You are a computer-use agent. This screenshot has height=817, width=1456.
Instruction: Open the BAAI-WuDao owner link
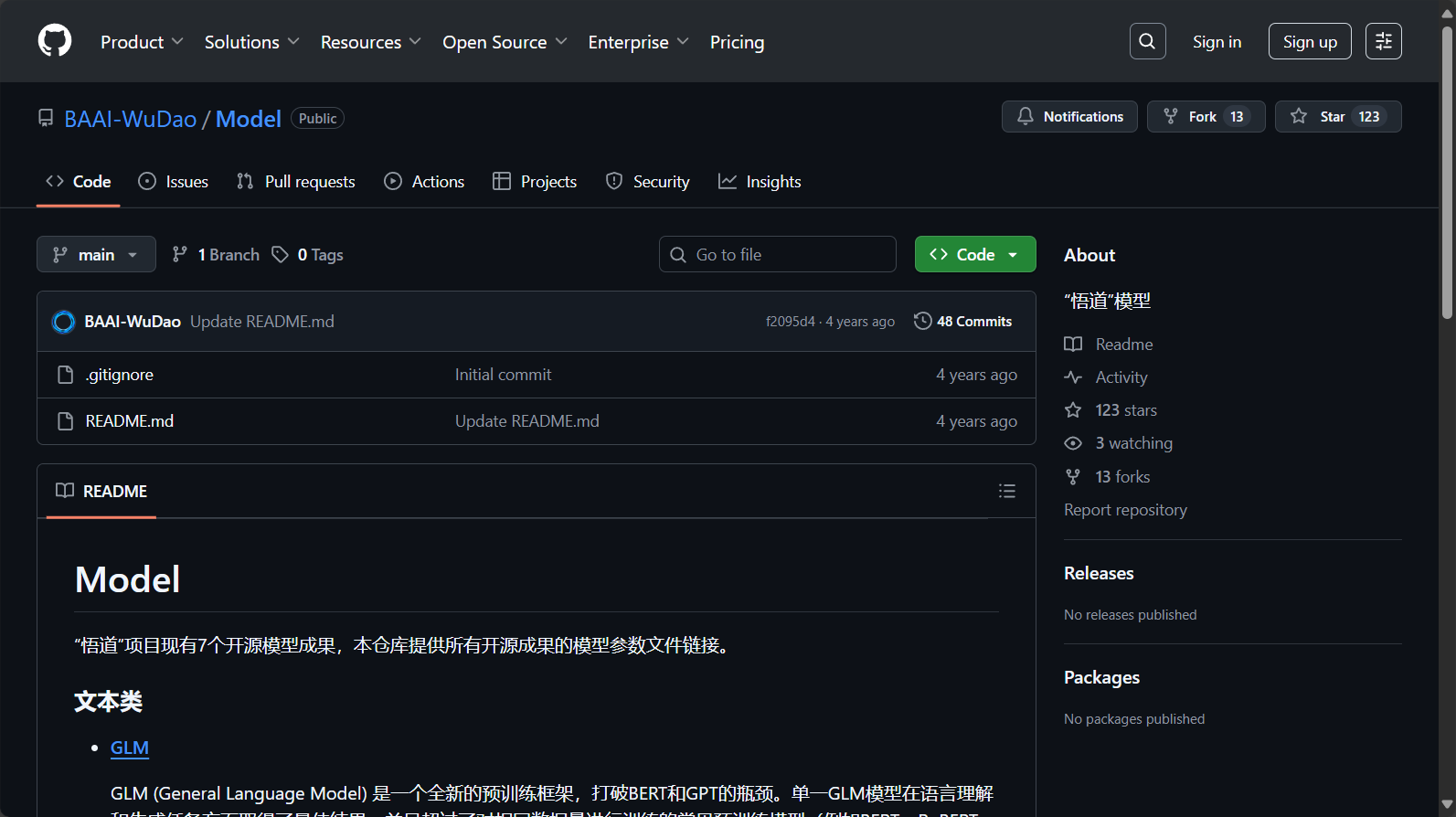(x=131, y=119)
